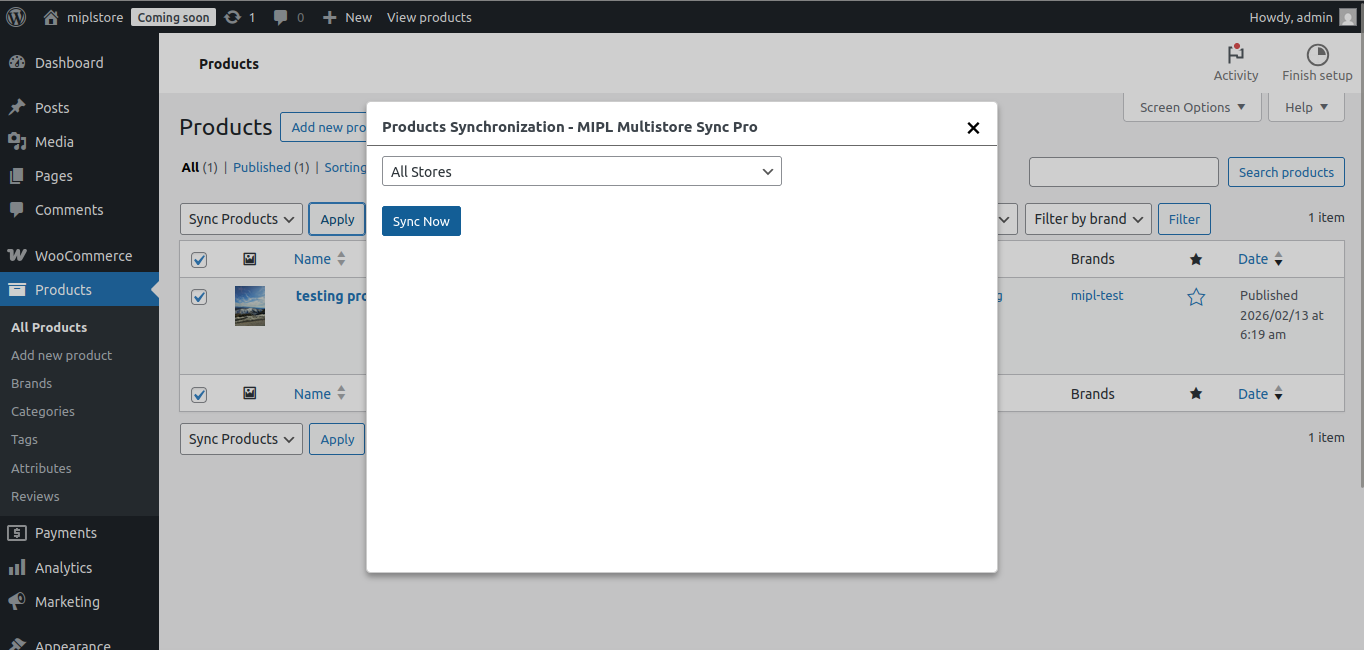Open the Filter by brand dropdown
Image resolution: width=1364 pixels, height=650 pixels.
tap(1087, 219)
